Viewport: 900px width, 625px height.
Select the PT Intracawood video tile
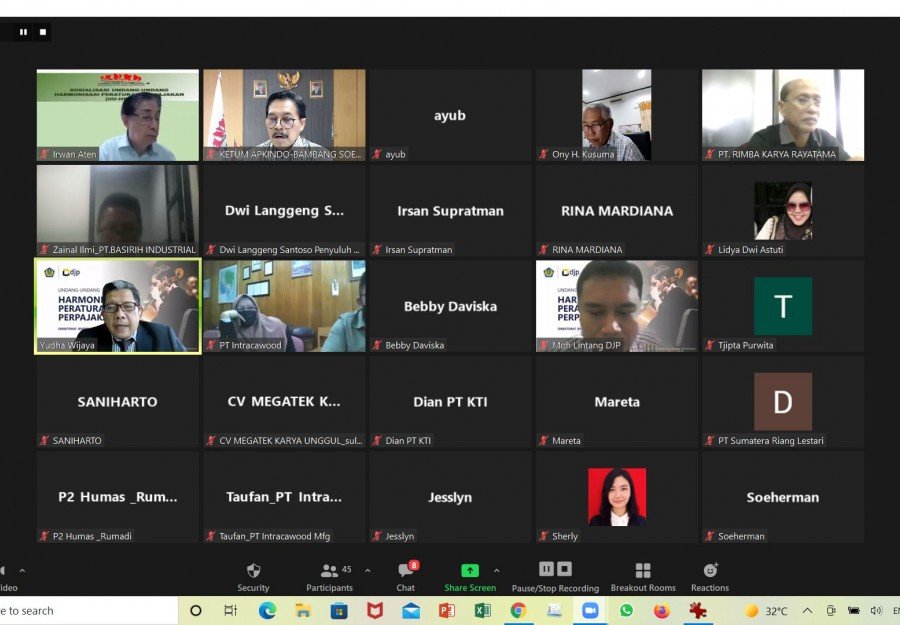[x=284, y=306]
